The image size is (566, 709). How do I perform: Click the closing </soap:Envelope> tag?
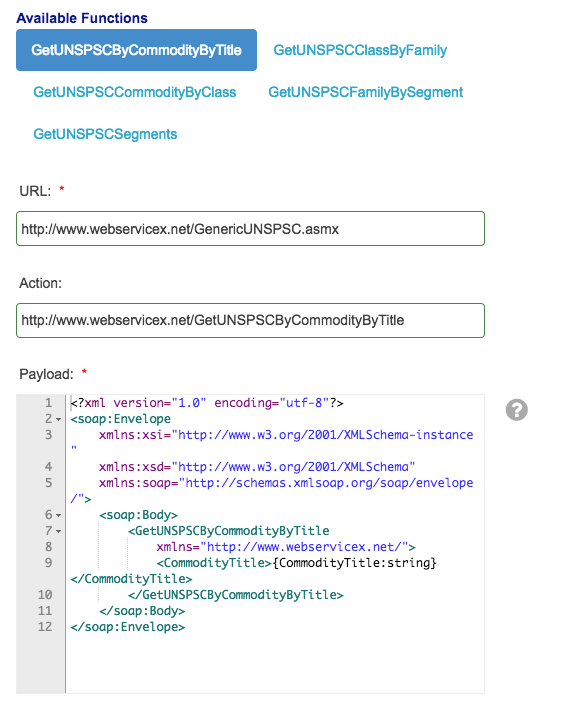coord(128,627)
